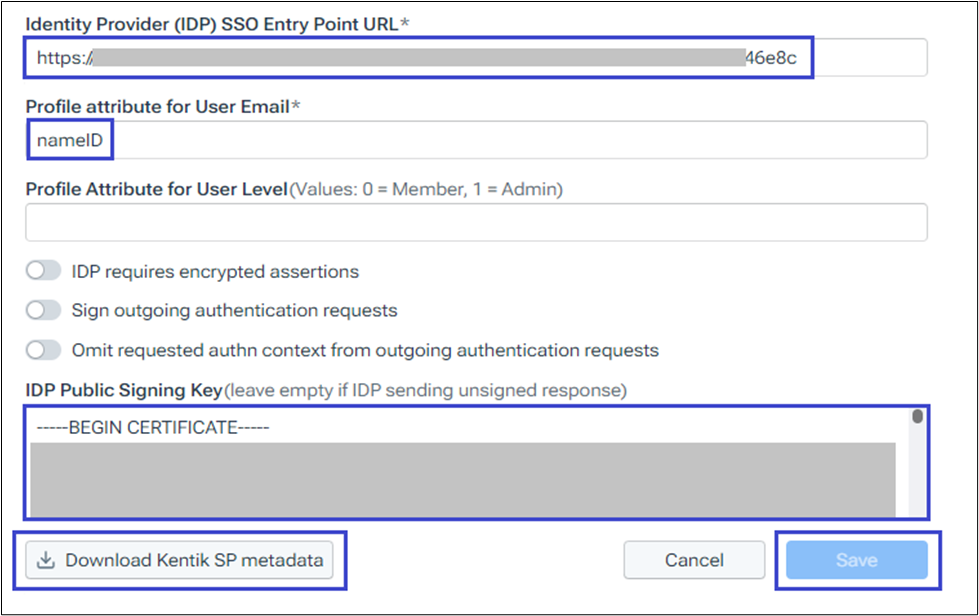Download Kentik SP metadata

coord(193,561)
